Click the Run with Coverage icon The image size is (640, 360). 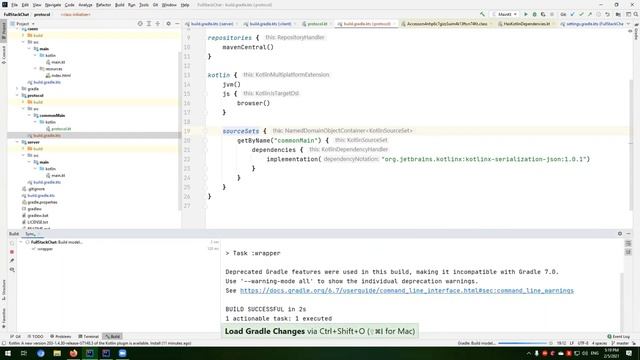[x=543, y=14]
